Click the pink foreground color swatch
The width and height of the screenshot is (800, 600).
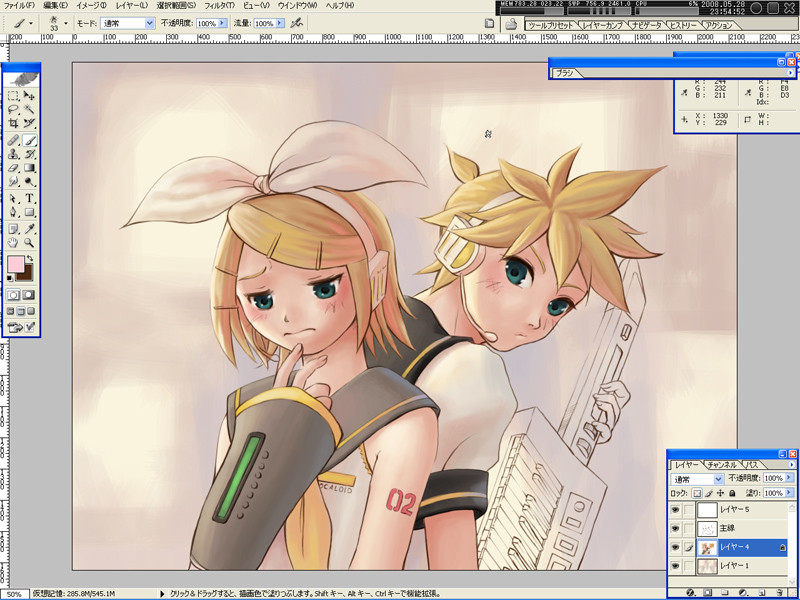pyautogui.click(x=17, y=265)
